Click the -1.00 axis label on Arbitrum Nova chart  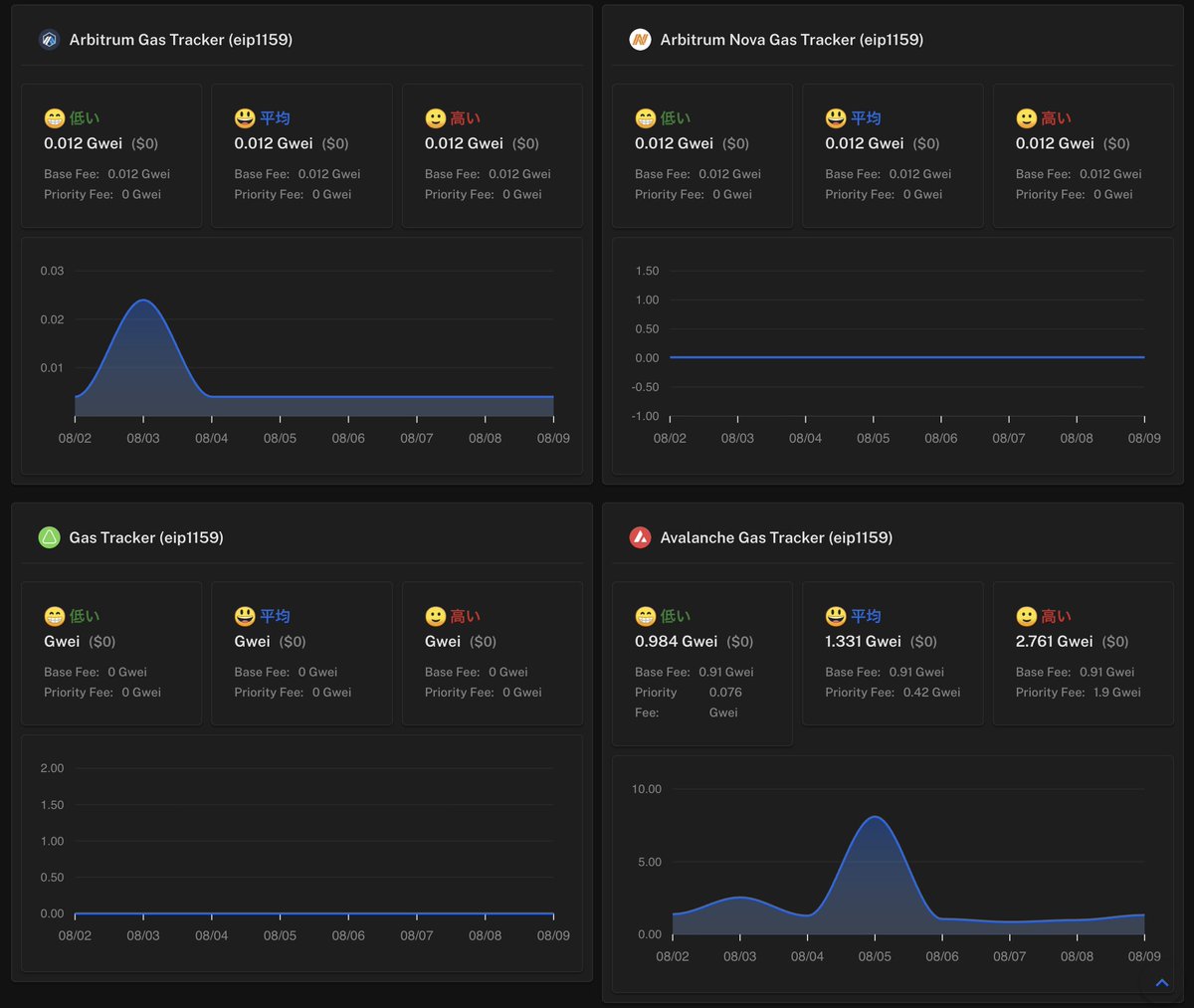[646, 416]
